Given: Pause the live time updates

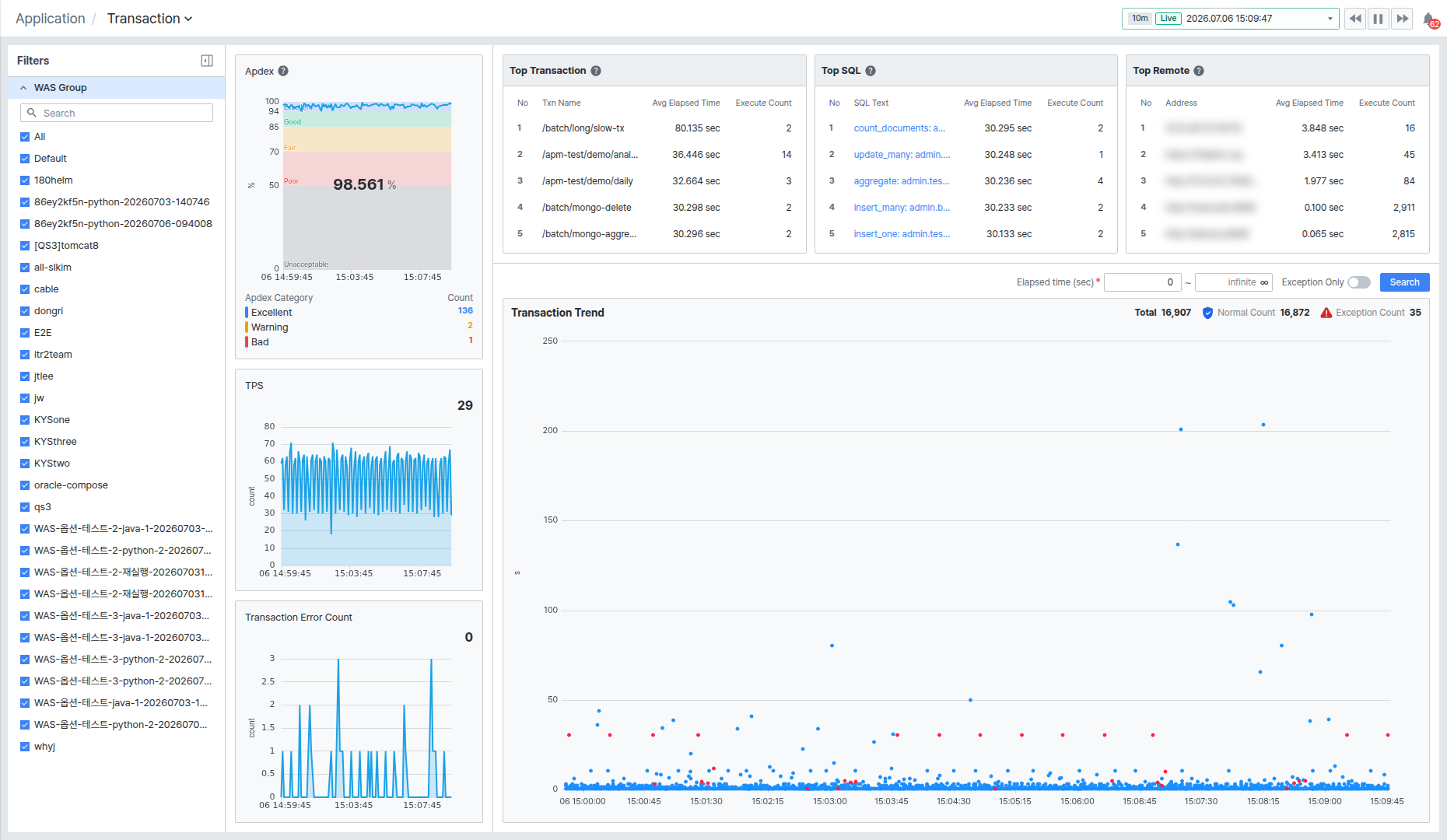Looking at the screenshot, I should pos(1379,19).
